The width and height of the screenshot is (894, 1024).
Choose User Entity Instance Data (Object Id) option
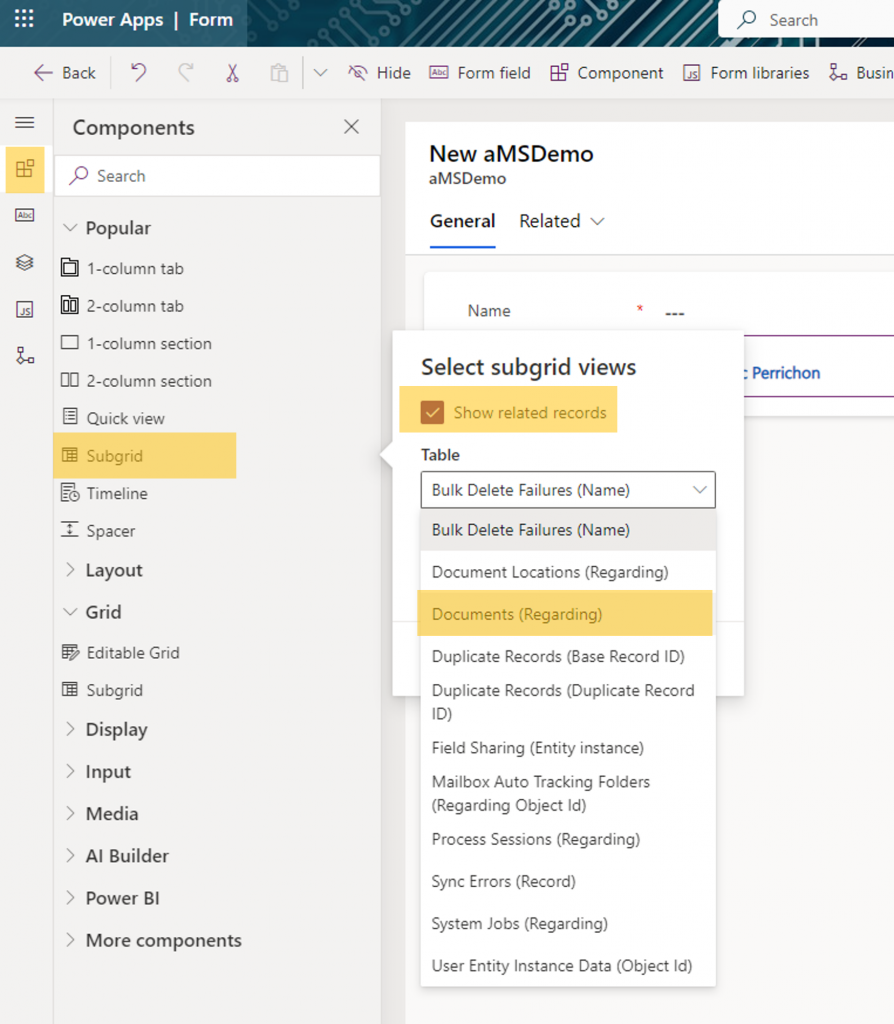tap(568, 965)
